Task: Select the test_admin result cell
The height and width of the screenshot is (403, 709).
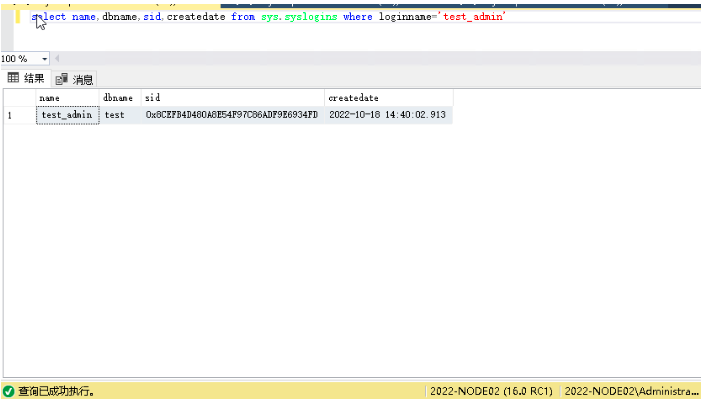Action: click(67, 115)
